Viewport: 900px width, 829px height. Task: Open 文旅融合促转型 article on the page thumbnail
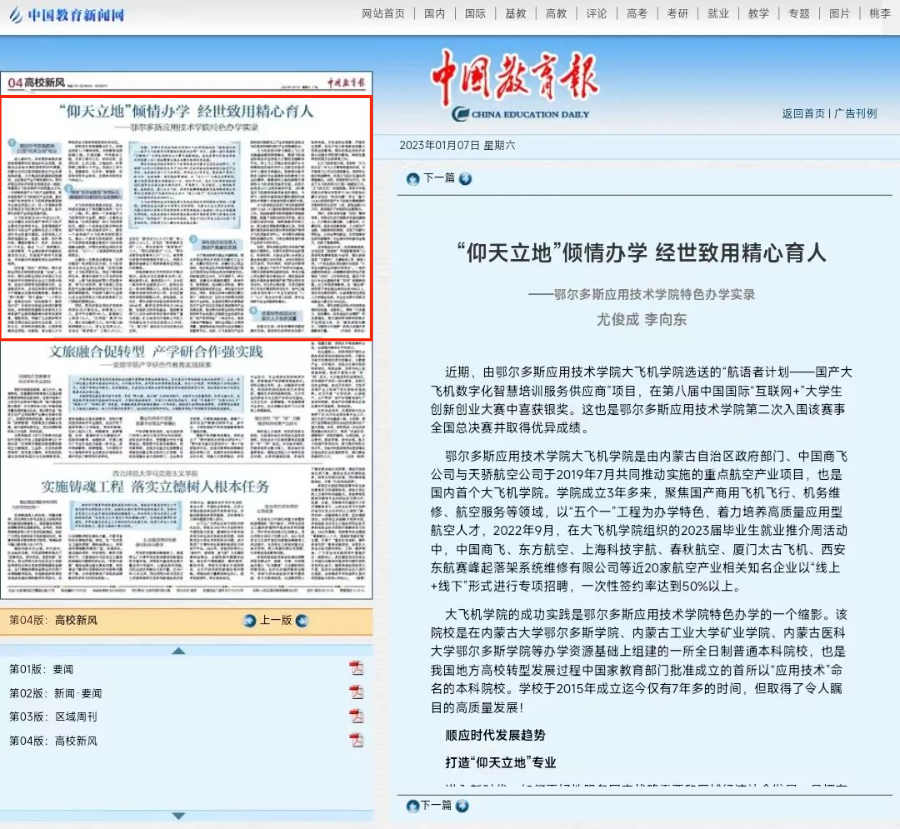(156, 352)
